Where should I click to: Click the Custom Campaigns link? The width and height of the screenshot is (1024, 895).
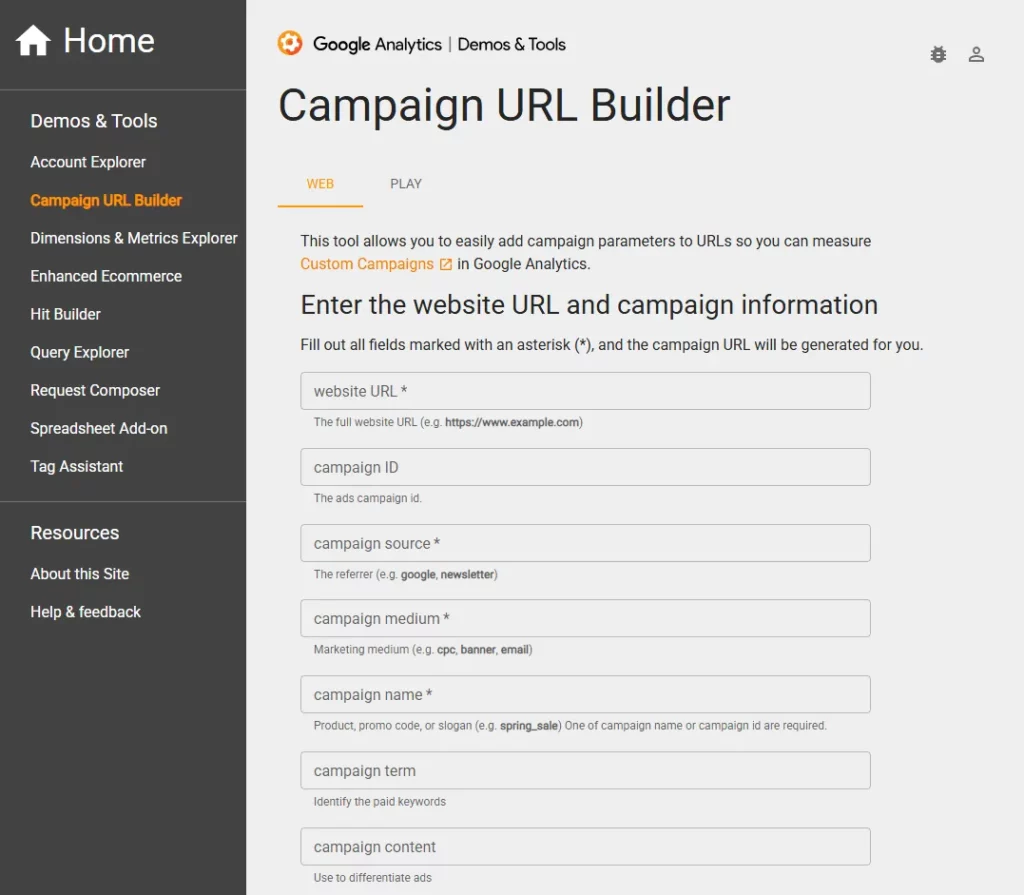(x=367, y=264)
